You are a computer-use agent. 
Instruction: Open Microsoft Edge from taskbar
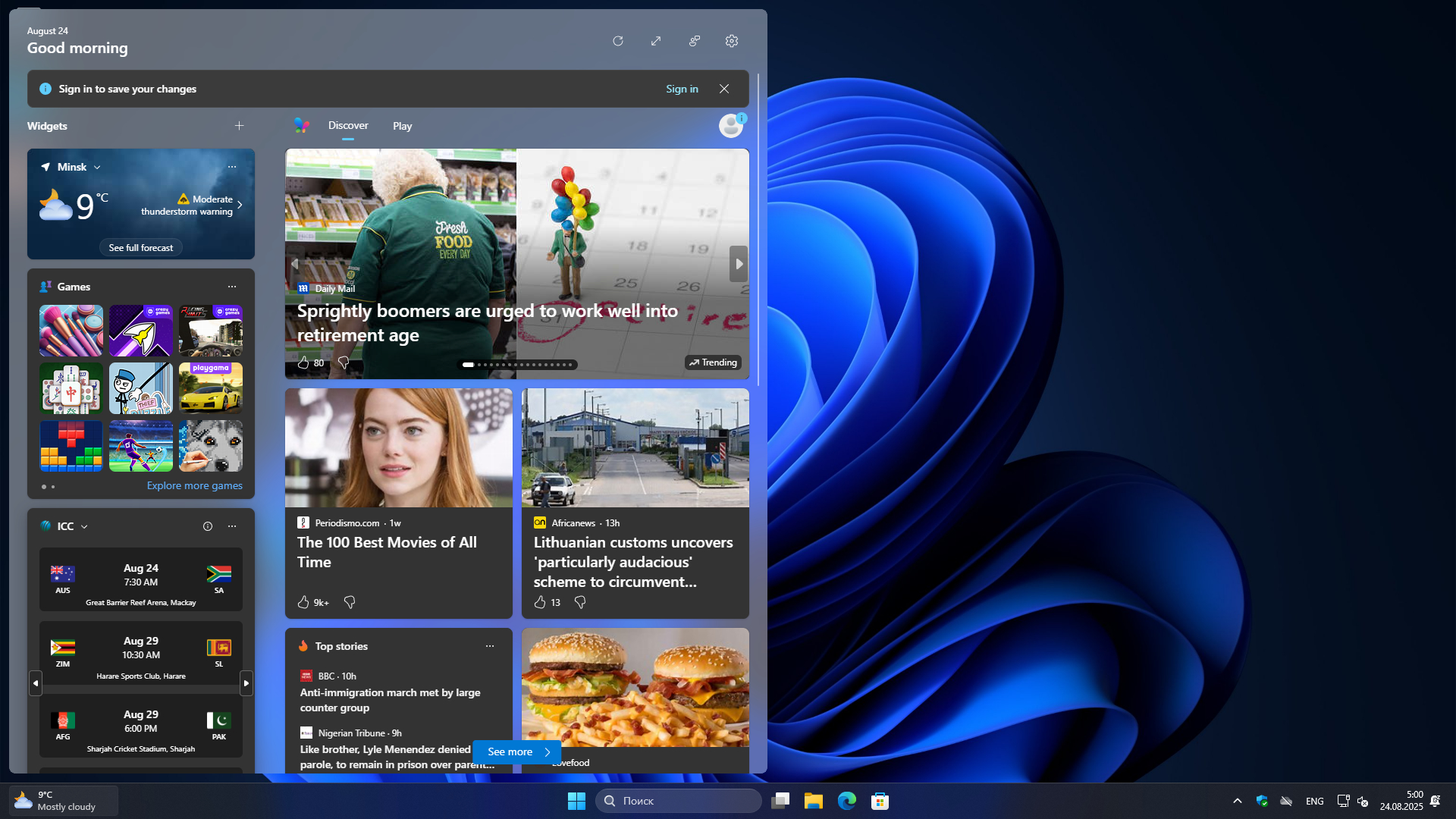pos(846,801)
